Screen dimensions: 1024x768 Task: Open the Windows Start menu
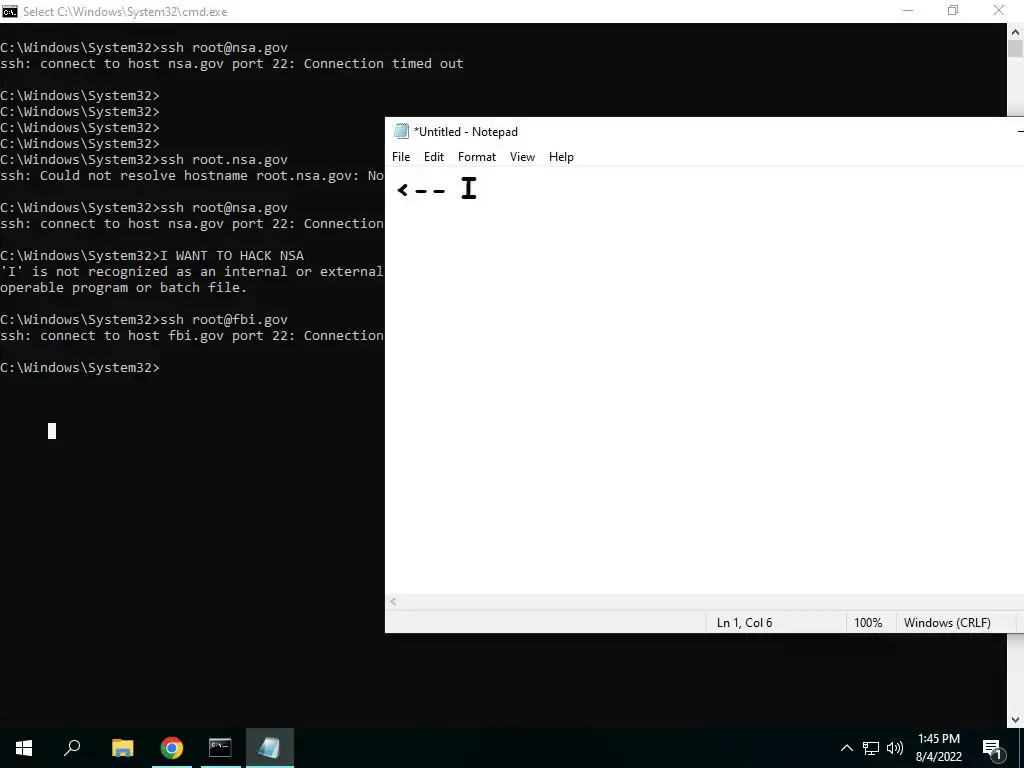click(24, 748)
